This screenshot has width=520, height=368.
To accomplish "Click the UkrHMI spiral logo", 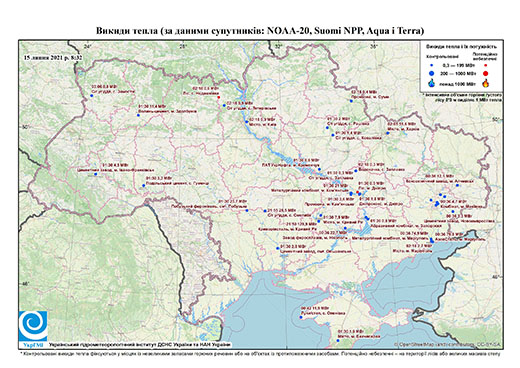I will coord(33,326).
